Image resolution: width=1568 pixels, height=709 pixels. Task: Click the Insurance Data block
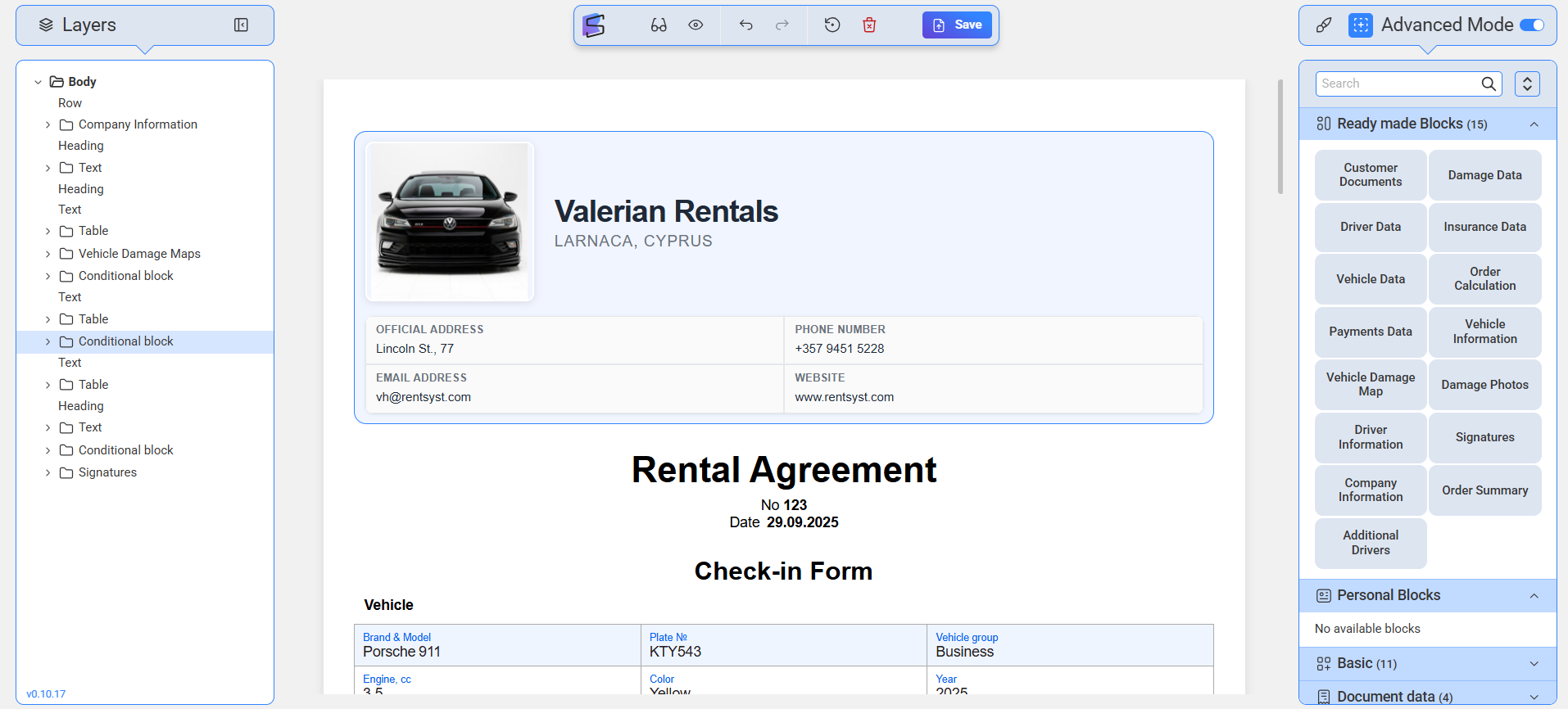tap(1484, 227)
